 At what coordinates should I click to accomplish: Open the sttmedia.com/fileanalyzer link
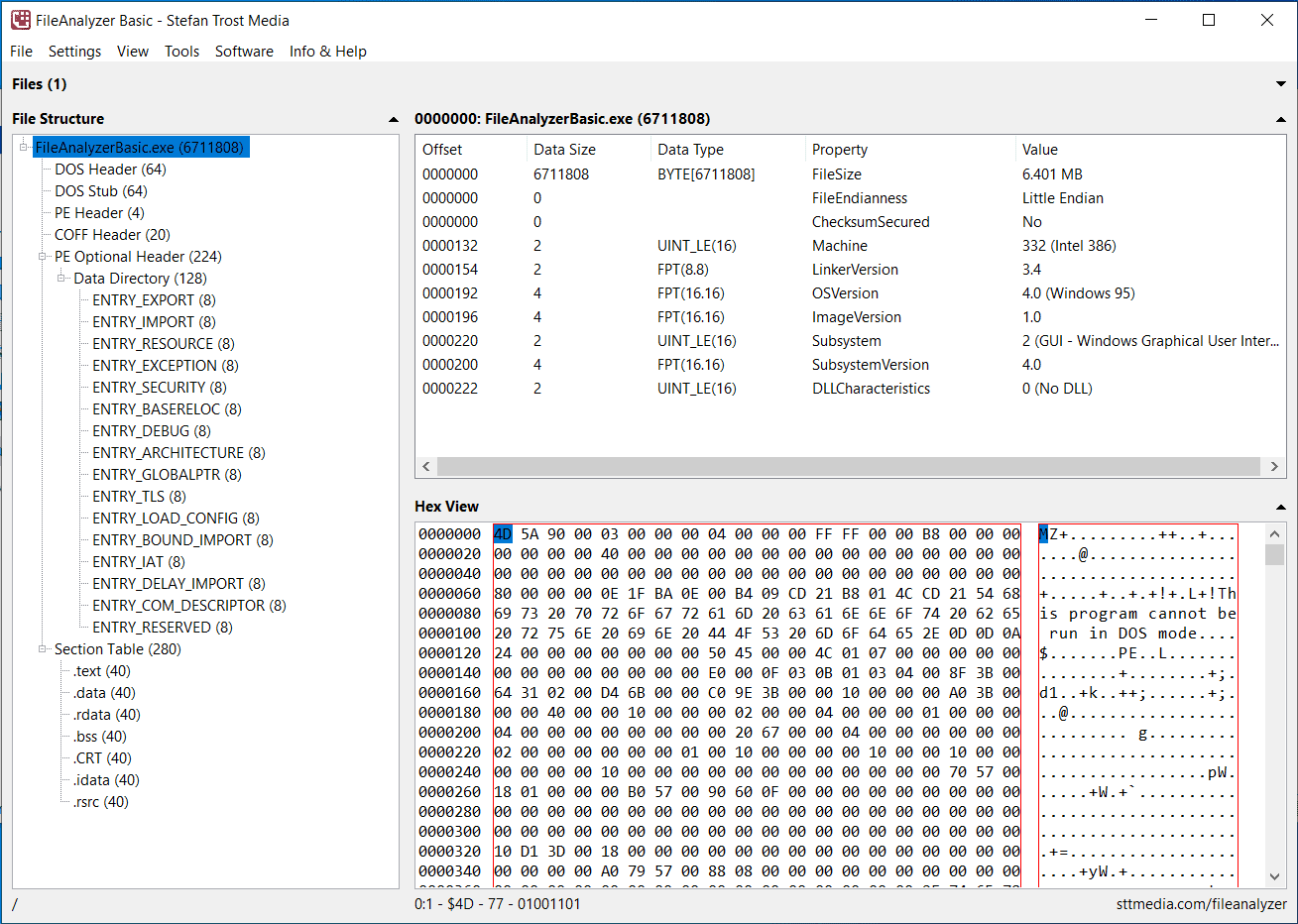click(x=1201, y=904)
